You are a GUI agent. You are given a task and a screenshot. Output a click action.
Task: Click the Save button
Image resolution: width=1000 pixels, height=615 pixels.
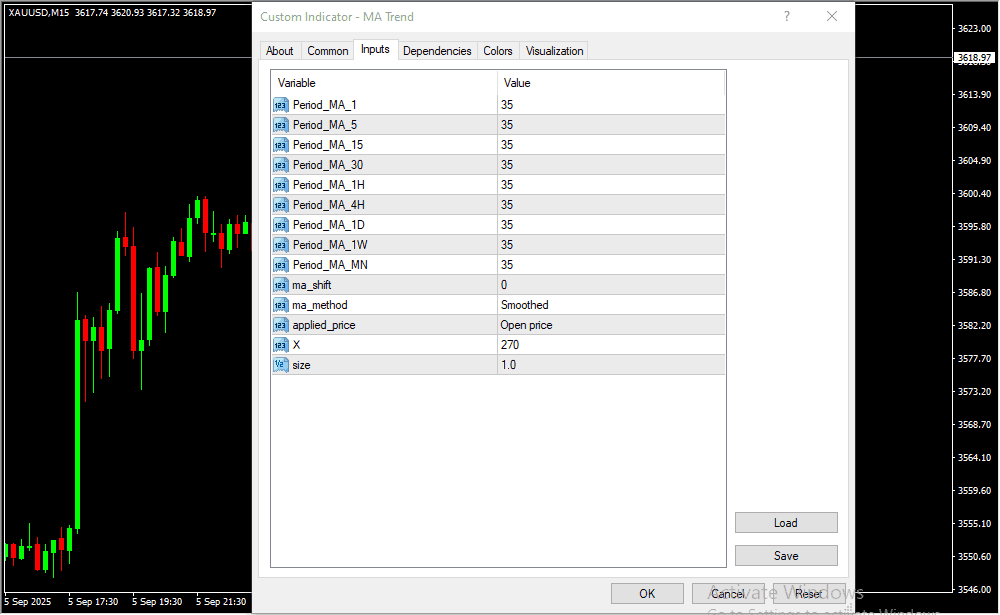(785, 556)
